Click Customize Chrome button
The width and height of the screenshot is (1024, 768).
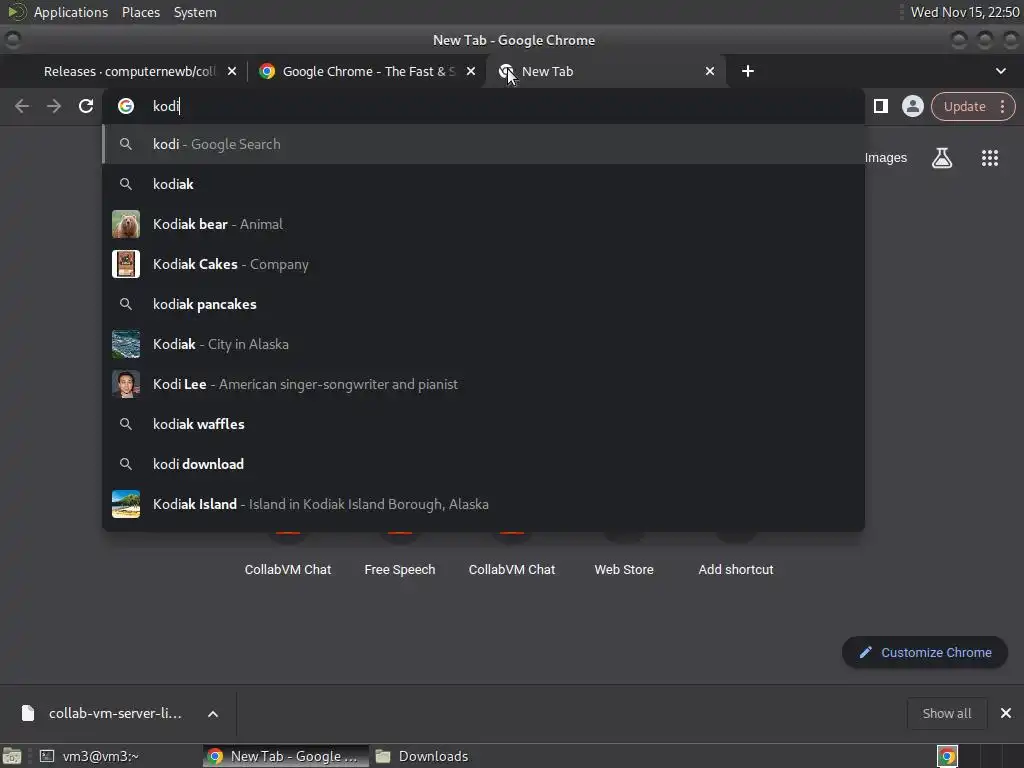tap(924, 652)
